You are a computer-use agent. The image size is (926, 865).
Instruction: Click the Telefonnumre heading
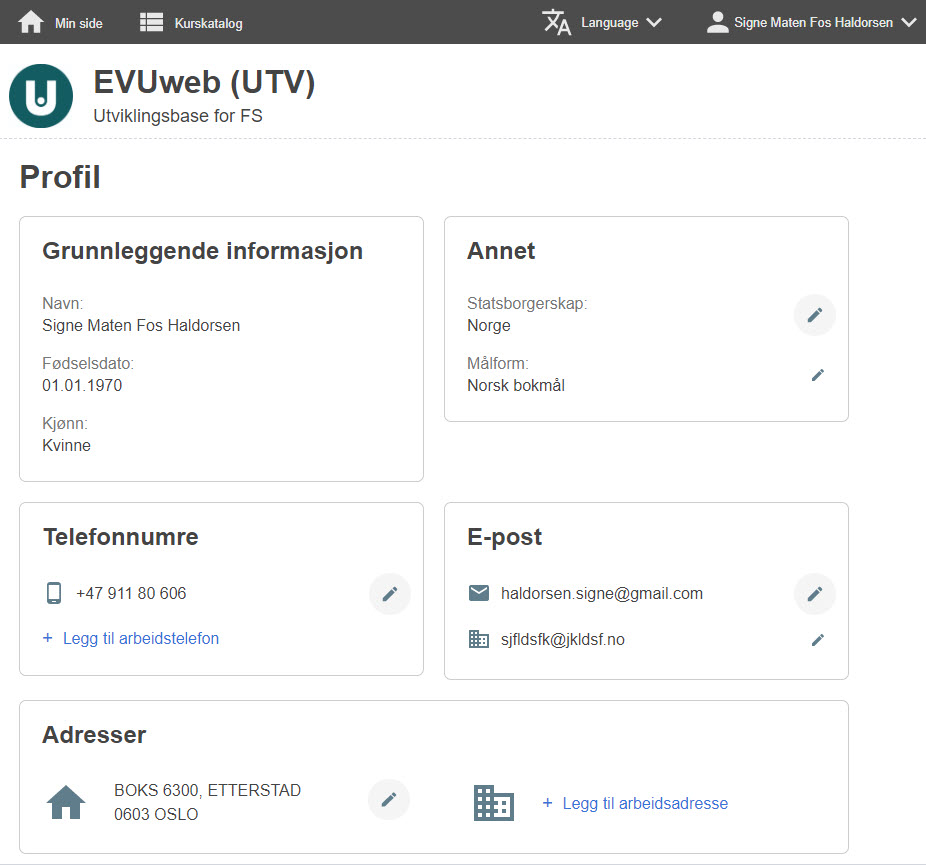pyautogui.click(x=120, y=537)
